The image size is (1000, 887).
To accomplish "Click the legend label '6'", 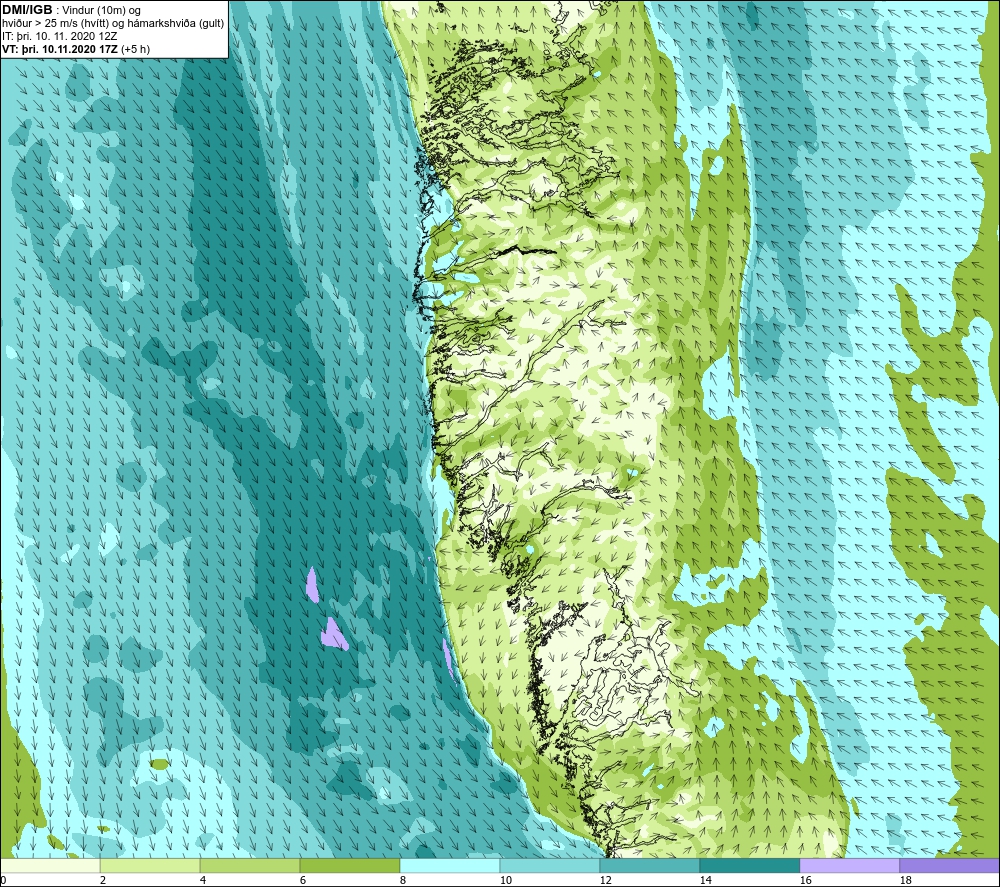I will [302, 880].
